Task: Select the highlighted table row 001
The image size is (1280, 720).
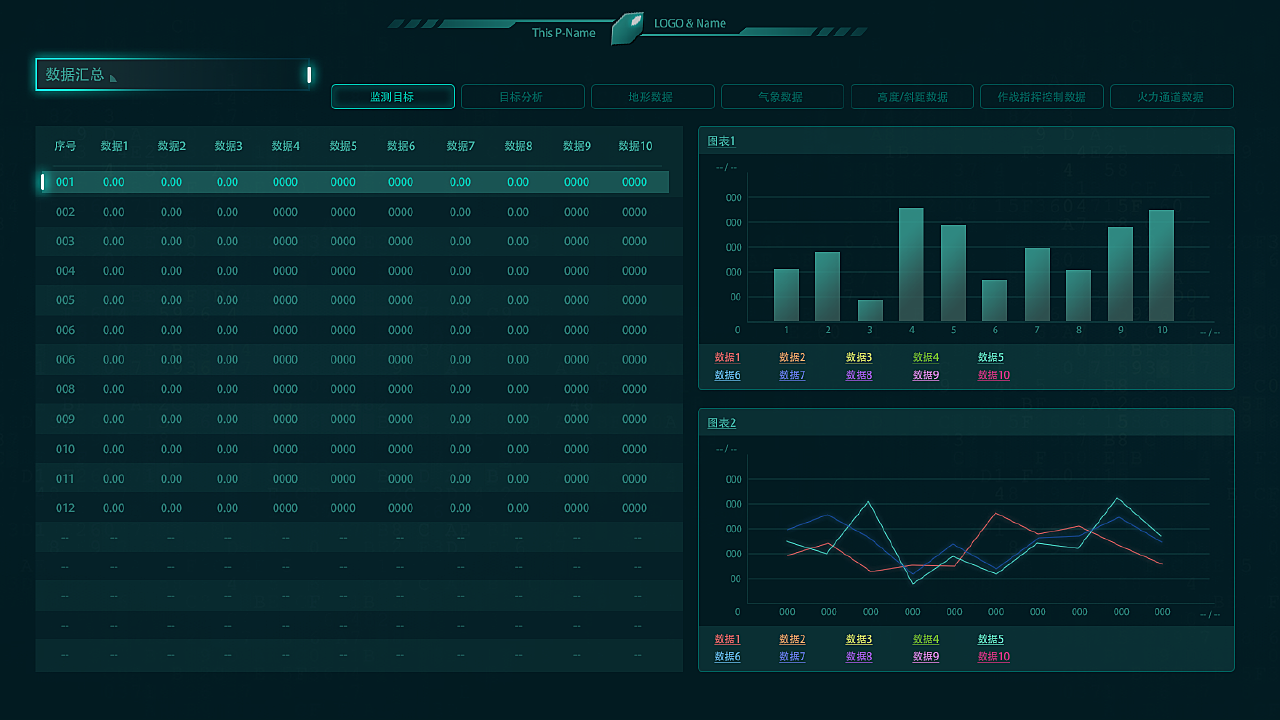Action: pos(354,182)
